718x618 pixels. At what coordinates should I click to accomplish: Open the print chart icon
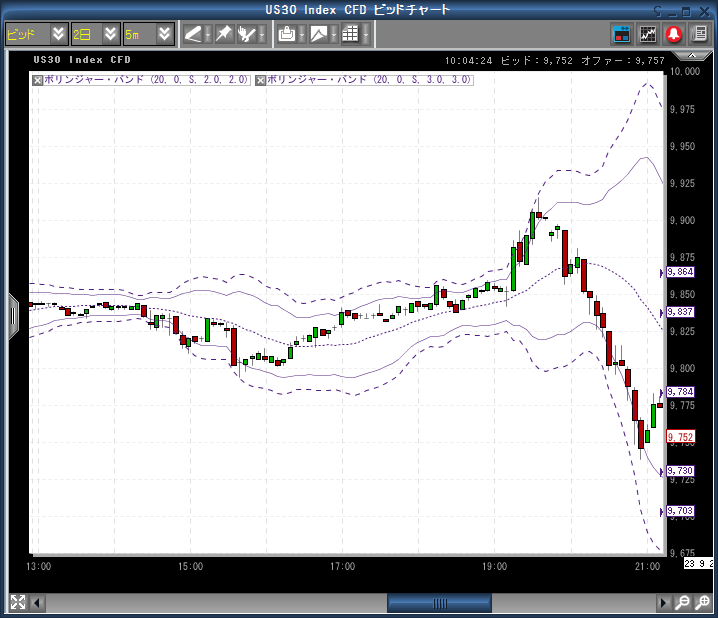coord(287,34)
